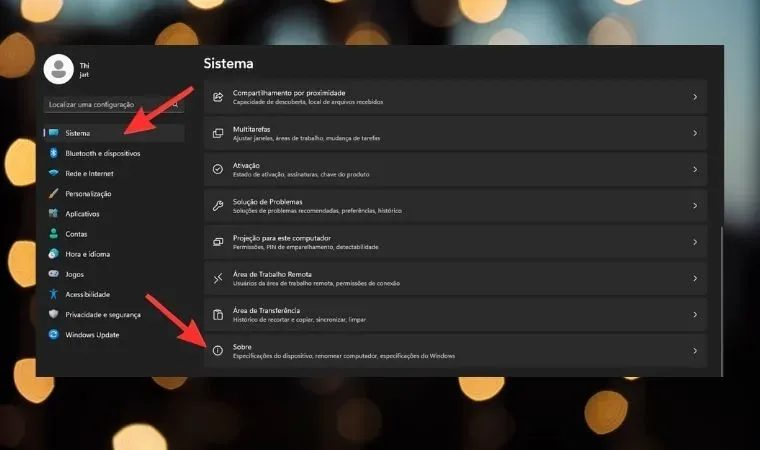Click 'Histórico de recortar e copiar' description
The width and height of the screenshot is (760, 450).
[299, 320]
